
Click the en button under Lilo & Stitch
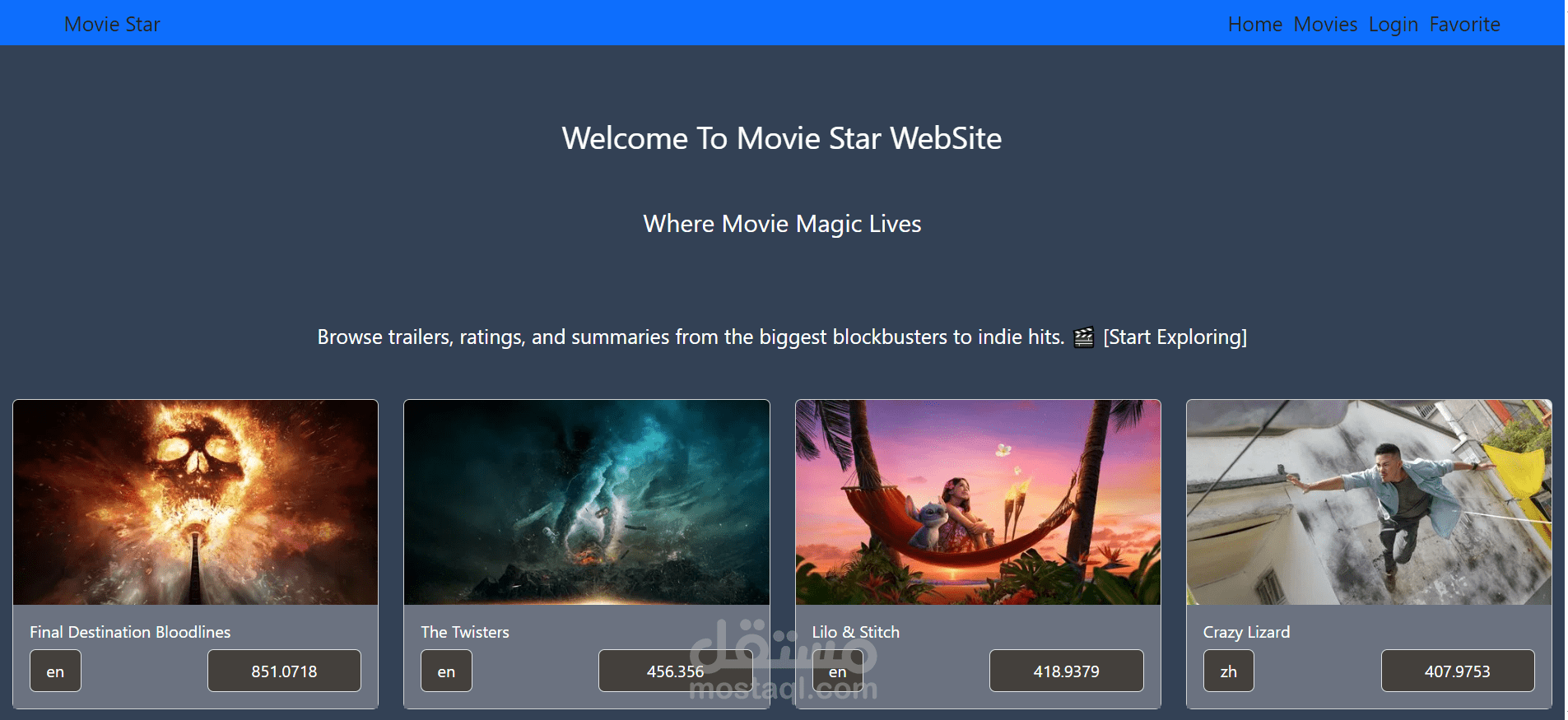tap(838, 671)
